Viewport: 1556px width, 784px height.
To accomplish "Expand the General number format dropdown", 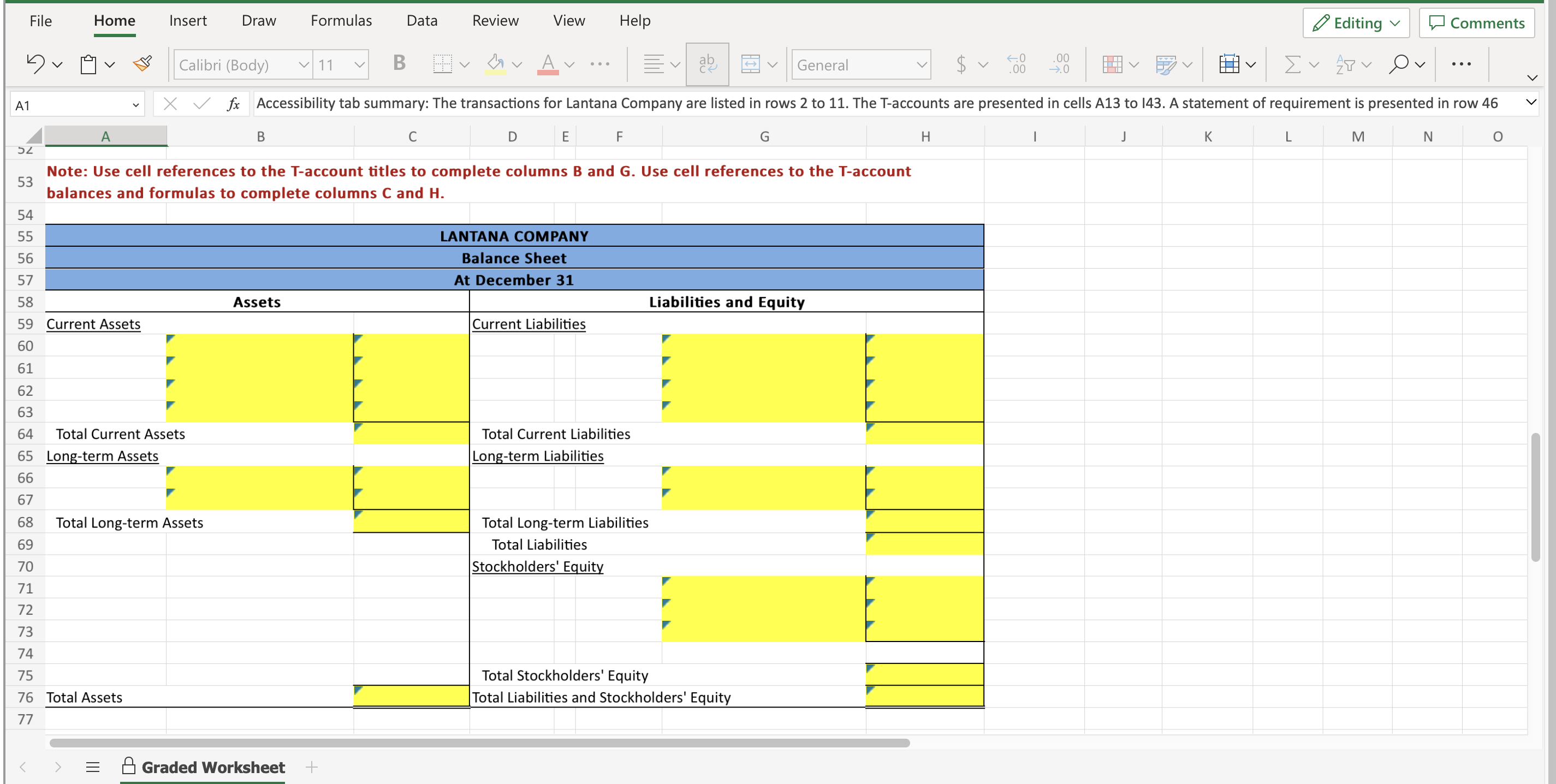I will [x=921, y=64].
